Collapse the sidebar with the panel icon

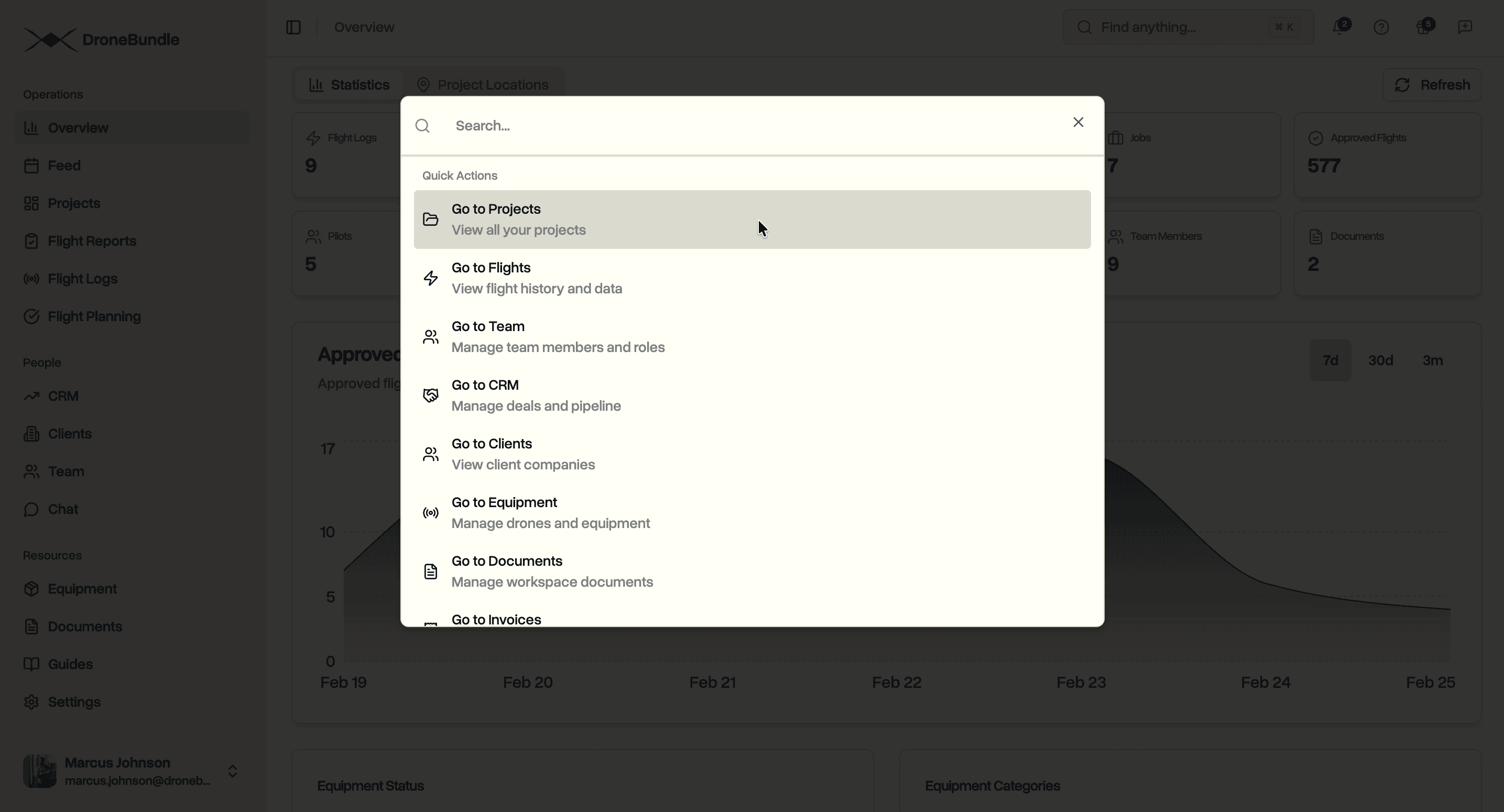coord(293,27)
